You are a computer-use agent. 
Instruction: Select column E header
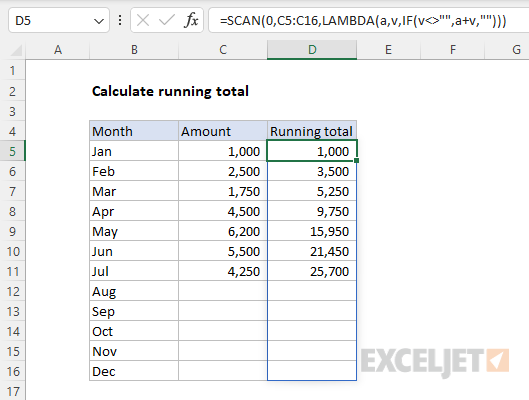click(x=388, y=50)
